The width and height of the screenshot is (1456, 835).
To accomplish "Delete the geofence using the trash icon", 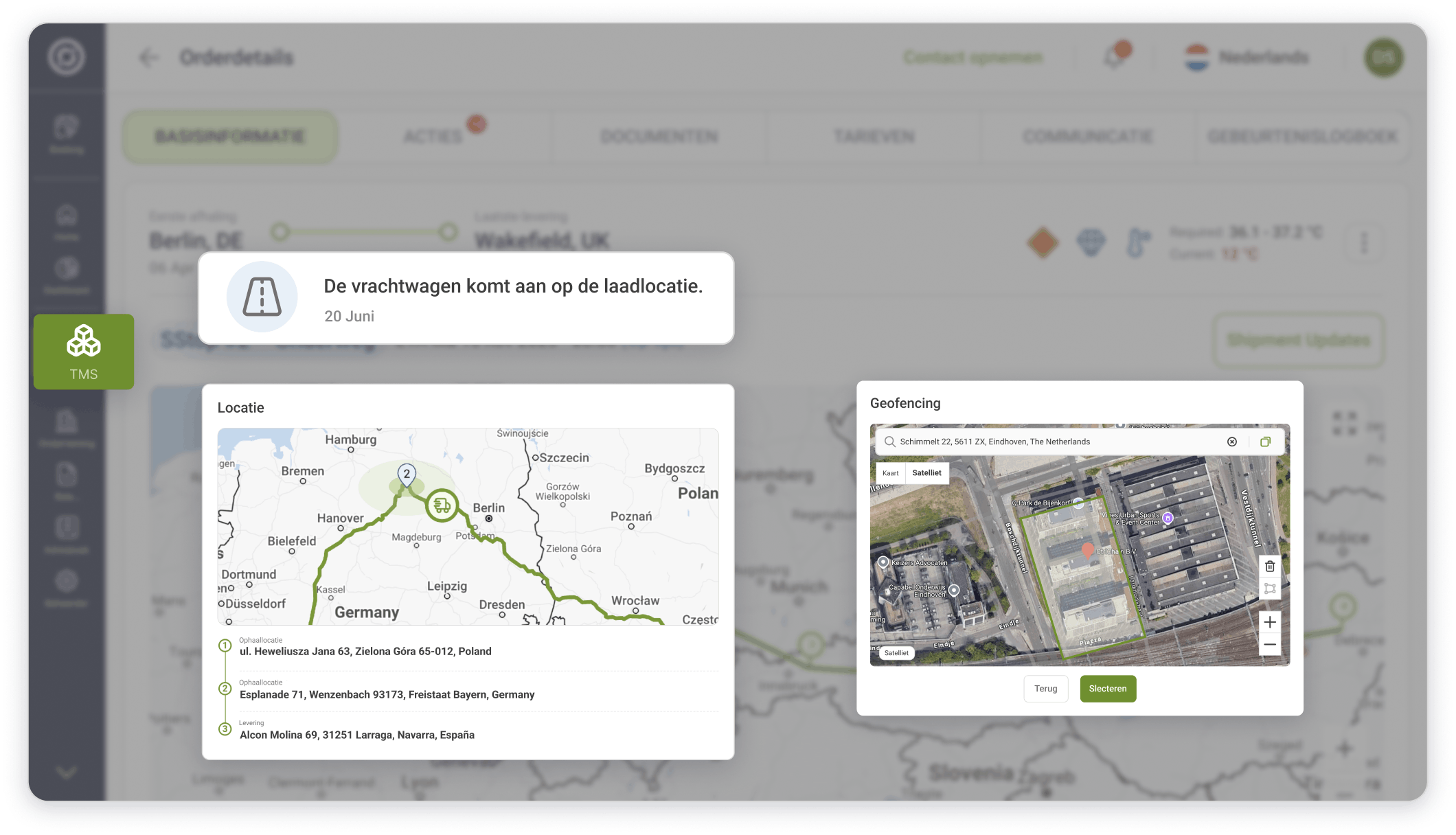I will point(1270,567).
